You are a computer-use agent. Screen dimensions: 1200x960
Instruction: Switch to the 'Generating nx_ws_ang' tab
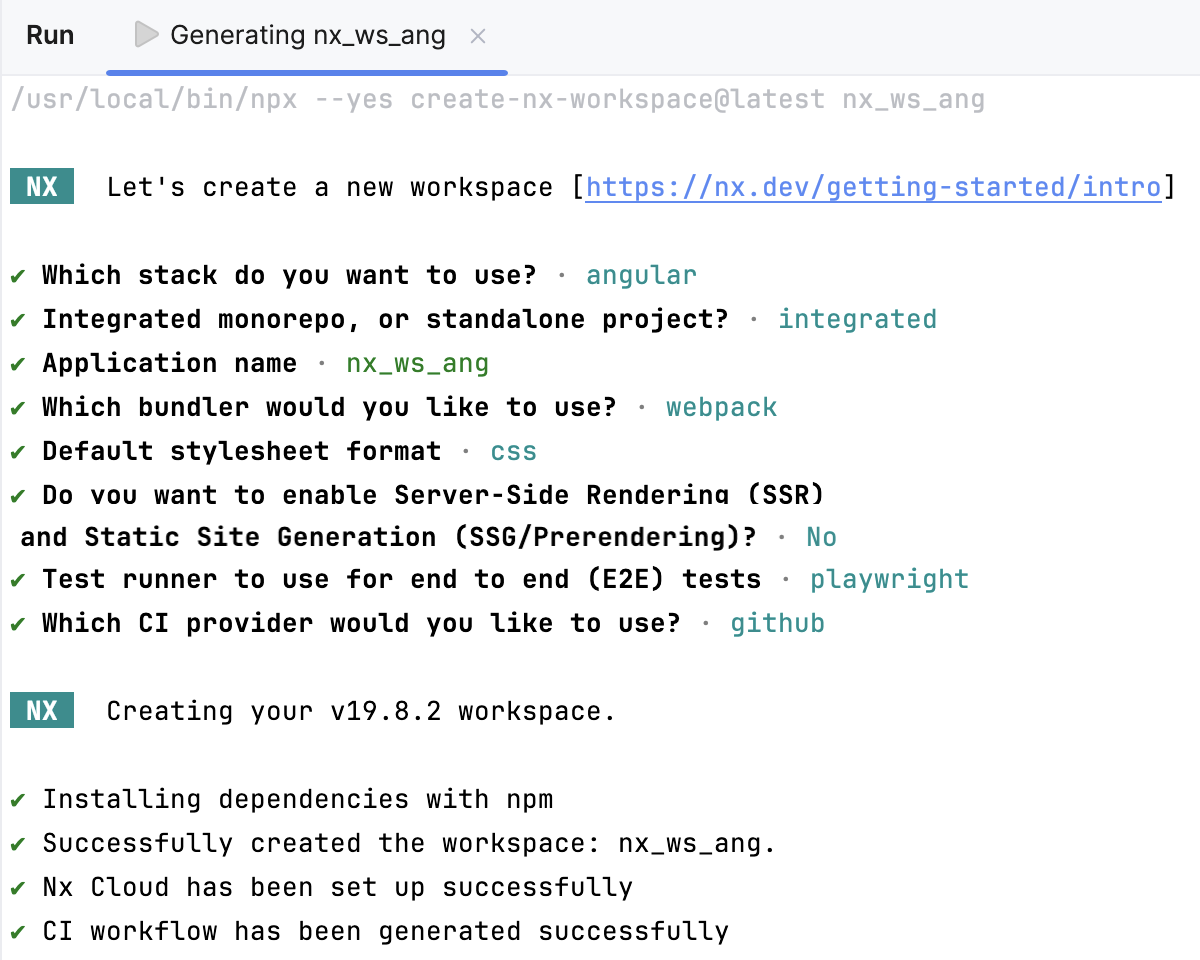(307, 35)
